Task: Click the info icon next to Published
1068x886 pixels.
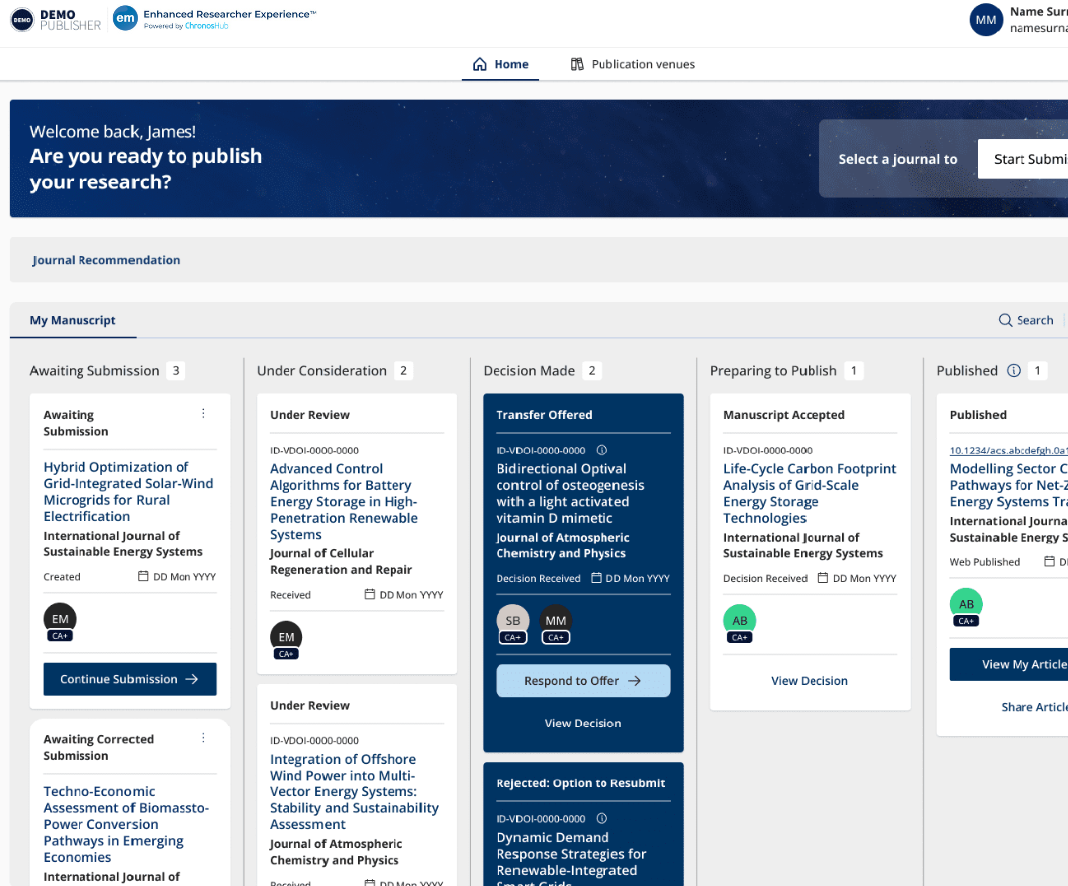Action: [x=1014, y=370]
